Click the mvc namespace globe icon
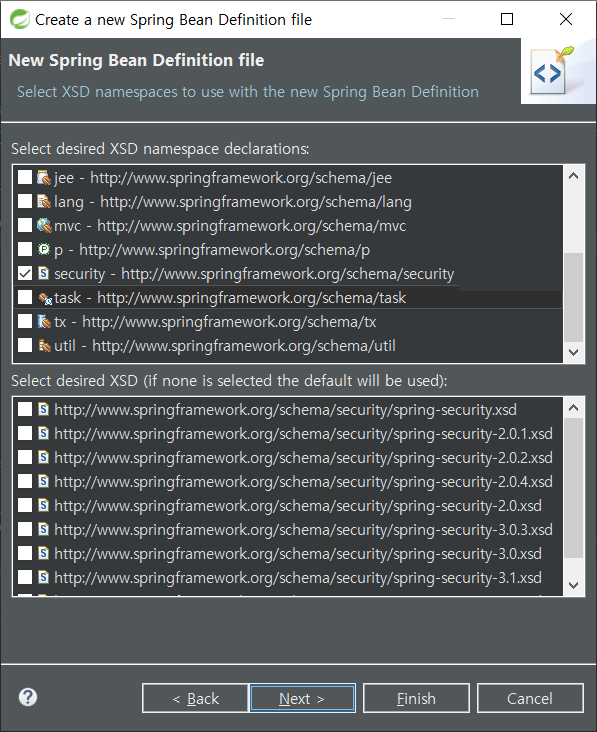The width and height of the screenshot is (597, 732). click(x=44, y=225)
